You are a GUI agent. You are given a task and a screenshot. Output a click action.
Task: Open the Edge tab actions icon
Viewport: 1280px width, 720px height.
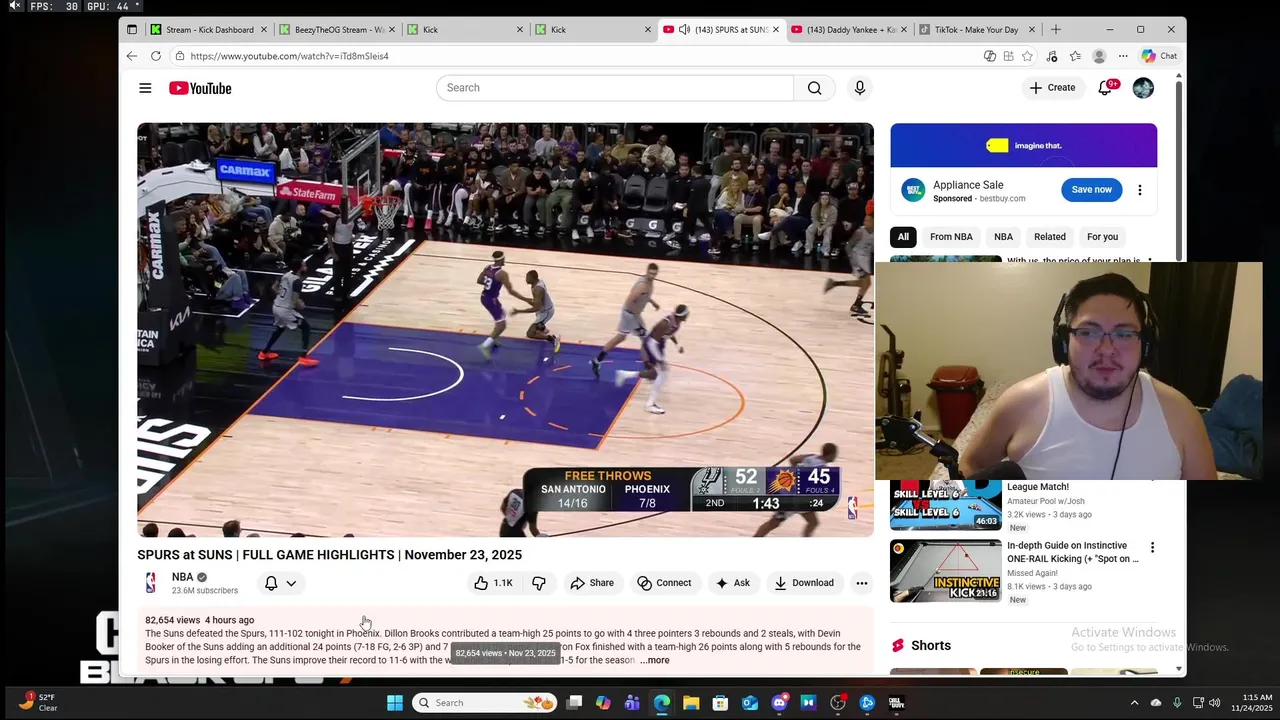131,29
